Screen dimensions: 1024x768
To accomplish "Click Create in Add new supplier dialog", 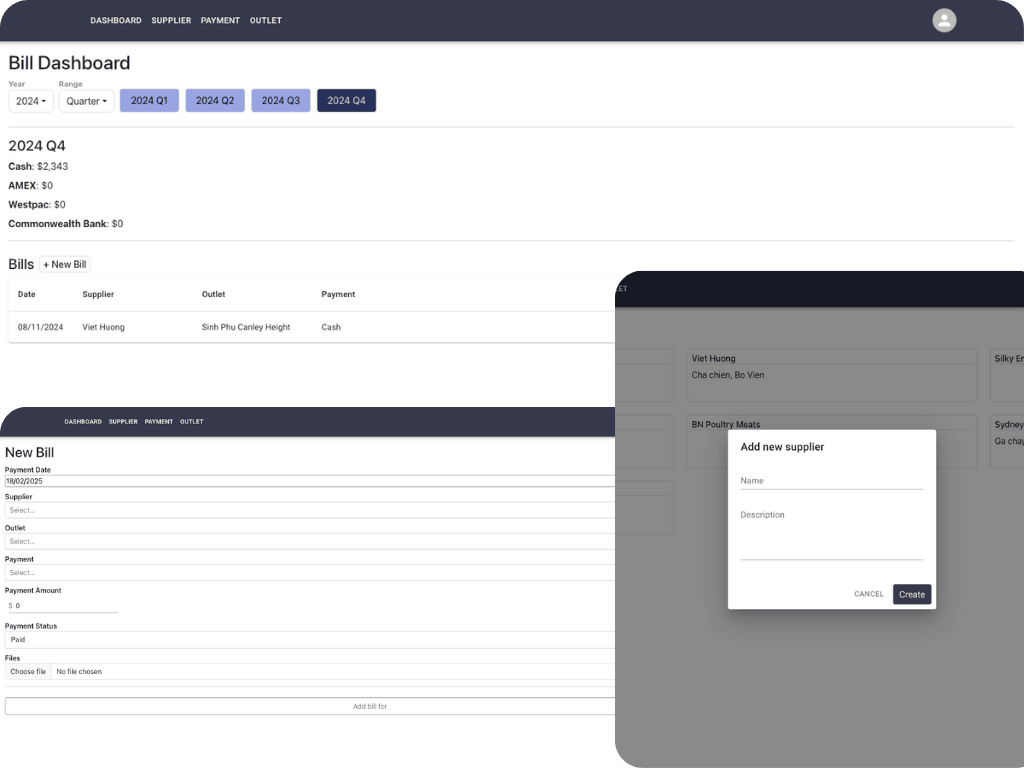I will pos(911,594).
